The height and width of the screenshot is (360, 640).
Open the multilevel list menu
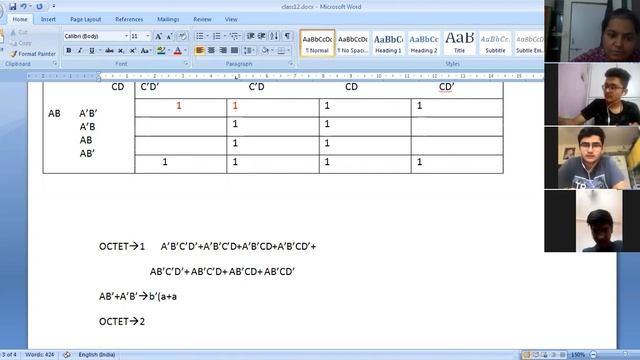pyautogui.click(x=234, y=36)
